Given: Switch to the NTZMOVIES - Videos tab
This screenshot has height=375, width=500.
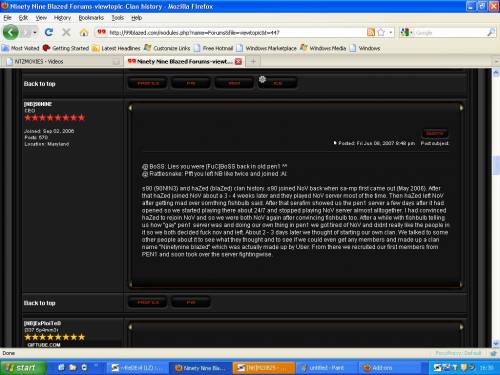Looking at the screenshot, I should (62, 61).
